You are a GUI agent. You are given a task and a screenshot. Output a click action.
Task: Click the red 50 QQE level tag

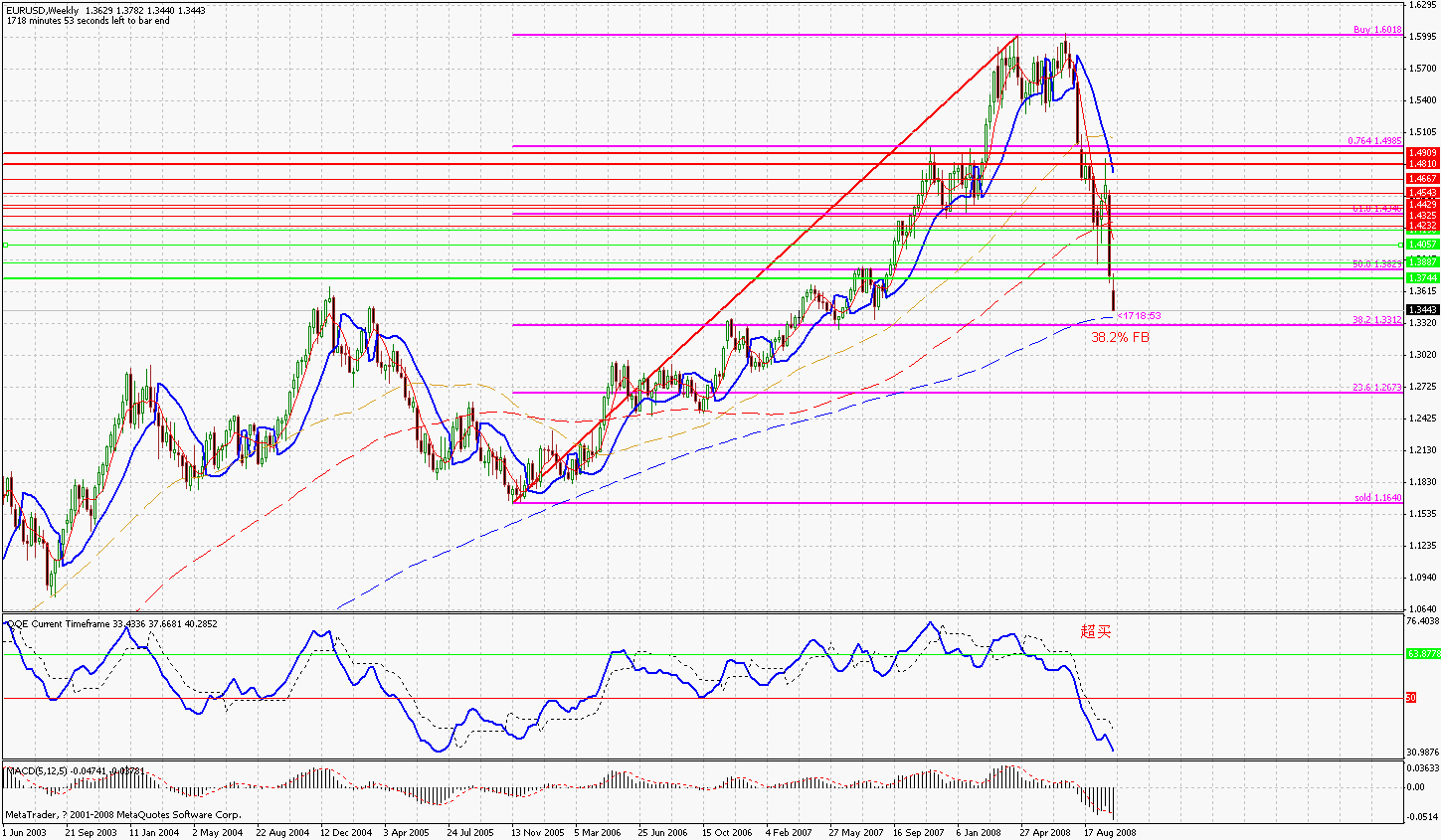click(x=1411, y=698)
